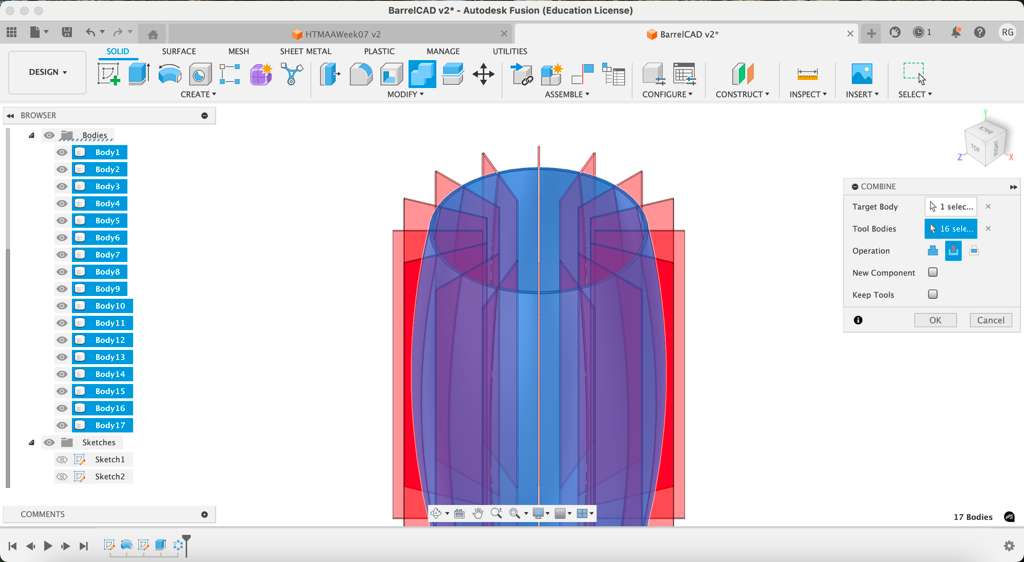
Task: Collapse the Sketches folder
Action: 31,442
